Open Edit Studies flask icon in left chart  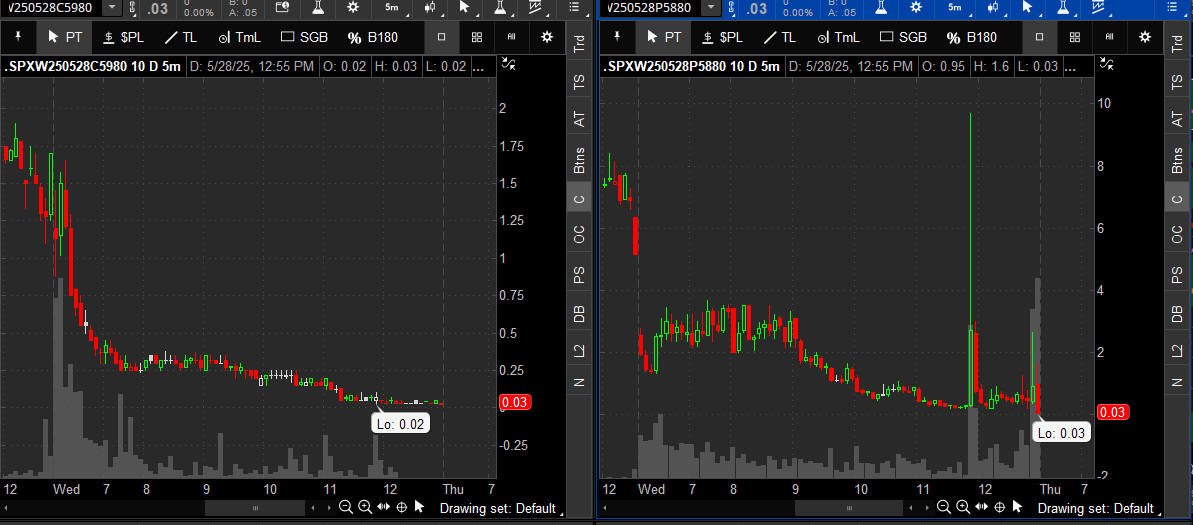click(x=318, y=7)
